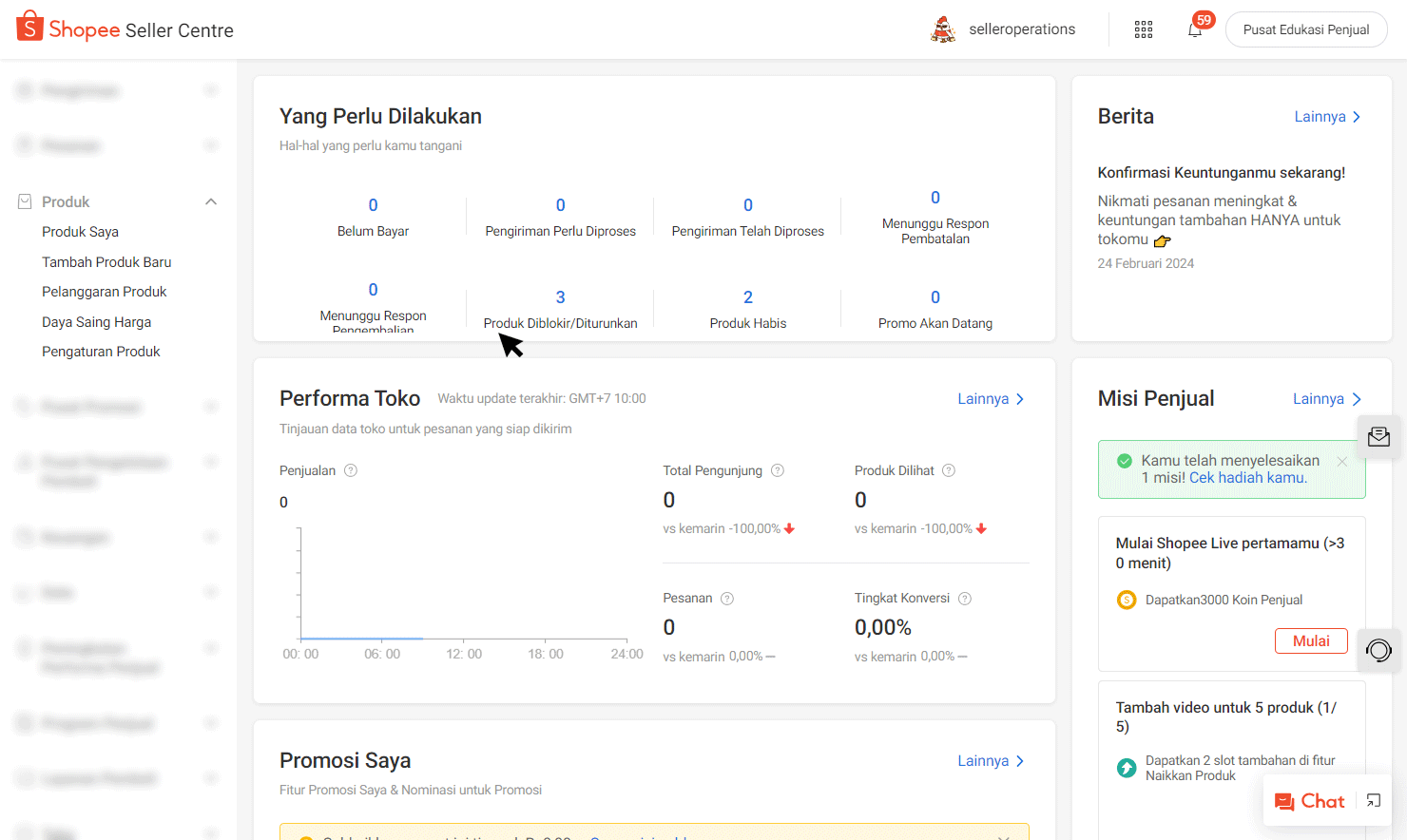The image size is (1407, 840).
Task: Select Produk Saya in sidebar
Action: [x=80, y=232]
